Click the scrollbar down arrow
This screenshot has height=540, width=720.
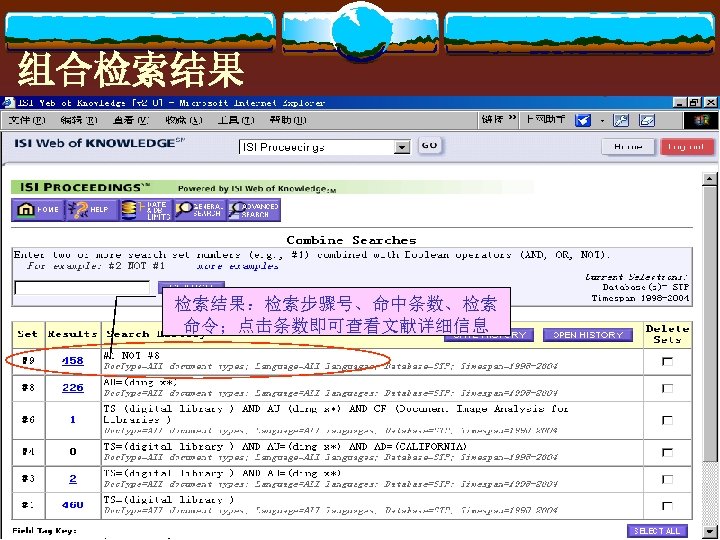point(709,531)
